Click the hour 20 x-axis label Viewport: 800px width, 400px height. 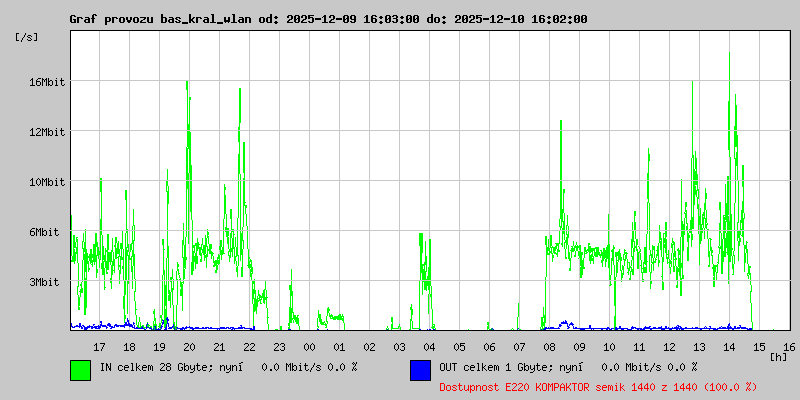189,347
